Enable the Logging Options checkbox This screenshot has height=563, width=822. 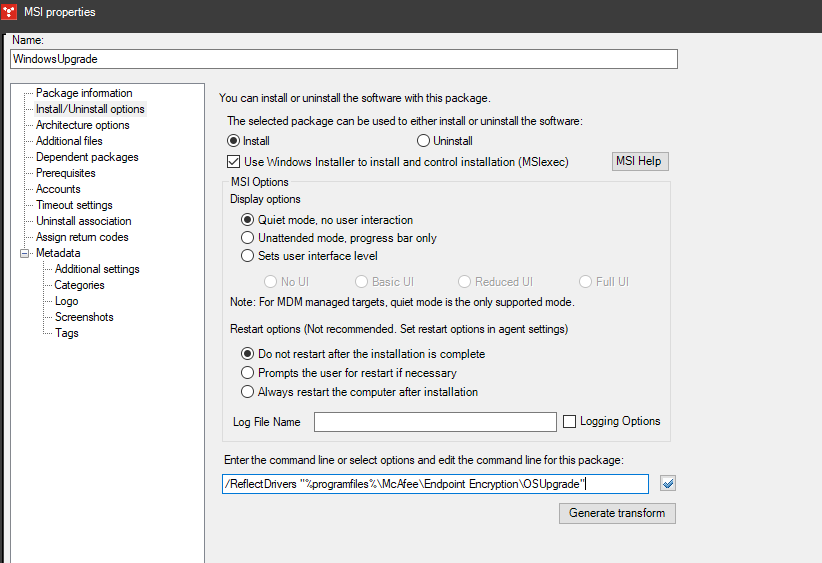[x=569, y=422]
